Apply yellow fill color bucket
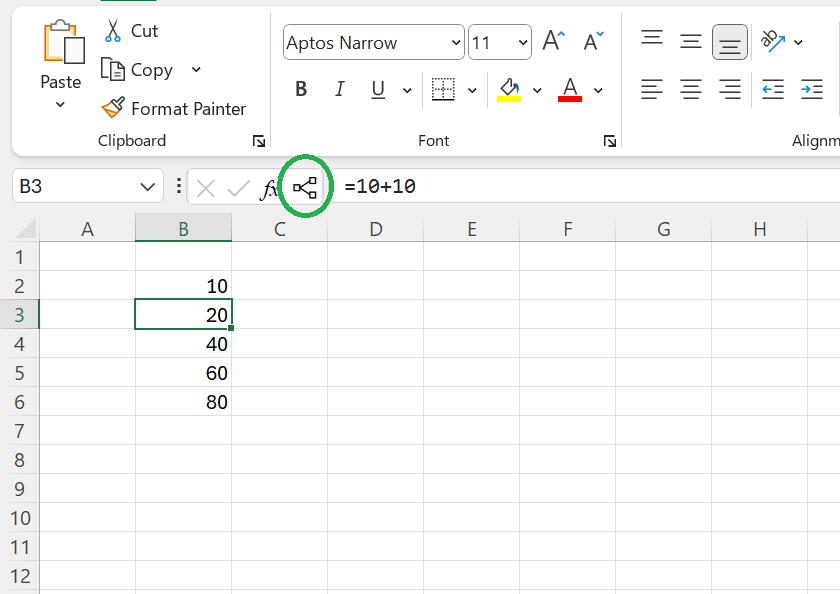 [509, 89]
